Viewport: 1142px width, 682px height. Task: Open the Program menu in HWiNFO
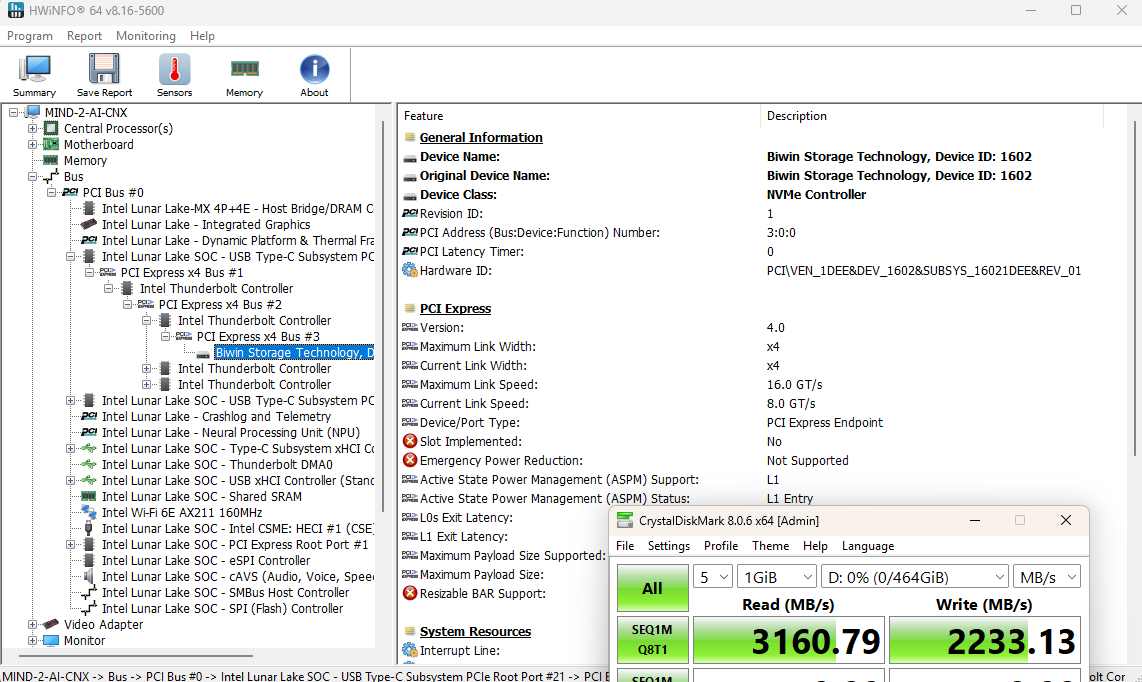click(x=30, y=36)
